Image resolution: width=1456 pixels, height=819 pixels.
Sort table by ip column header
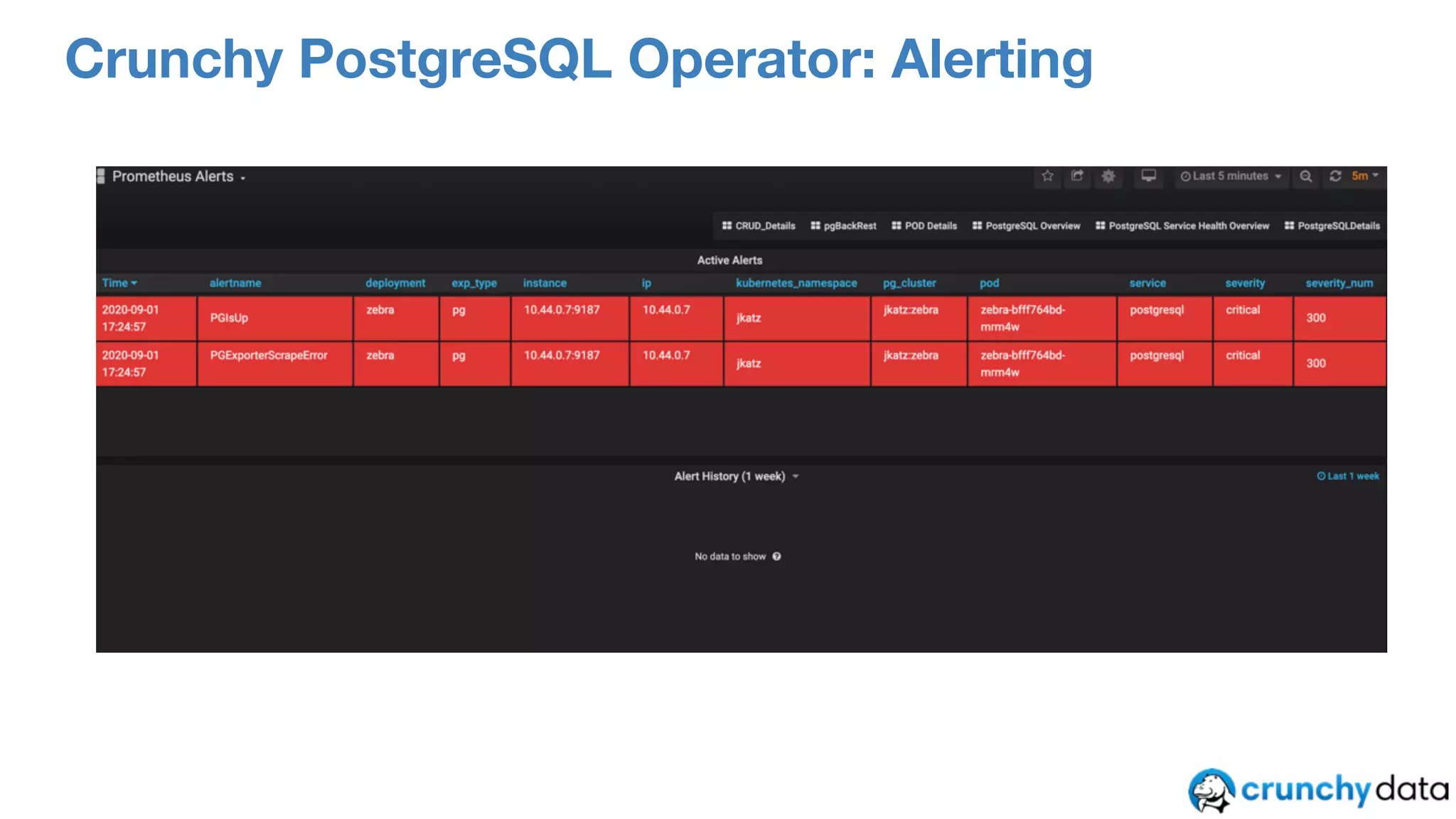pyautogui.click(x=646, y=283)
